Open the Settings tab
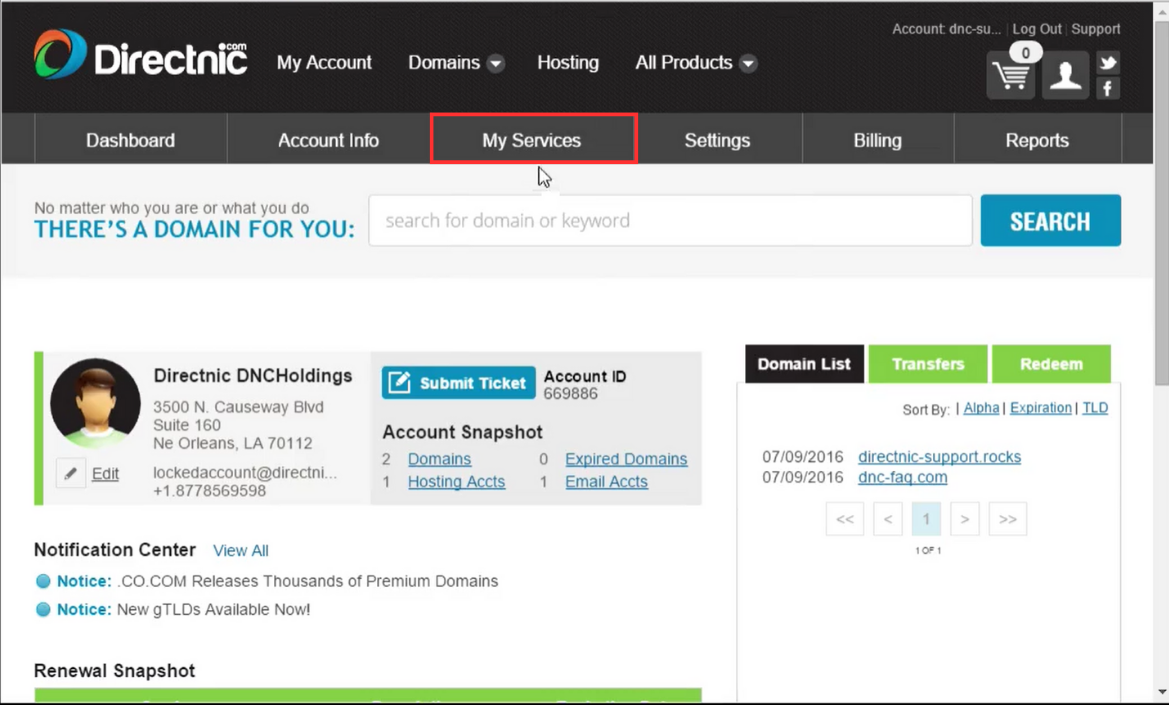This screenshot has height=706, width=1170. pyautogui.click(x=718, y=140)
